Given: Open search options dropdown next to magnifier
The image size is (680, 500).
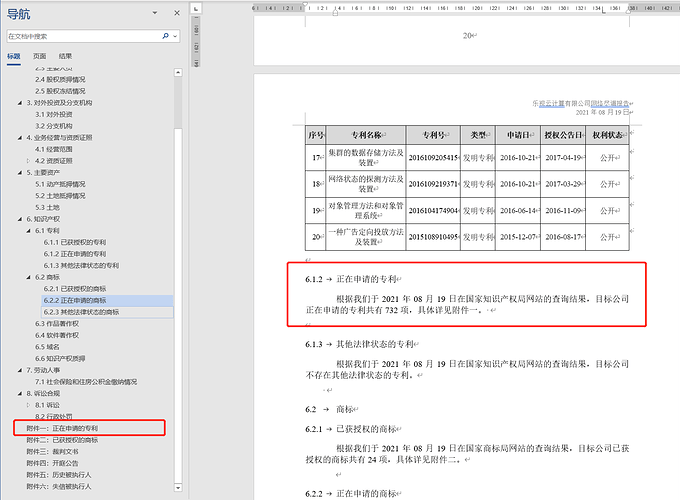Looking at the screenshot, I should pos(175,36).
